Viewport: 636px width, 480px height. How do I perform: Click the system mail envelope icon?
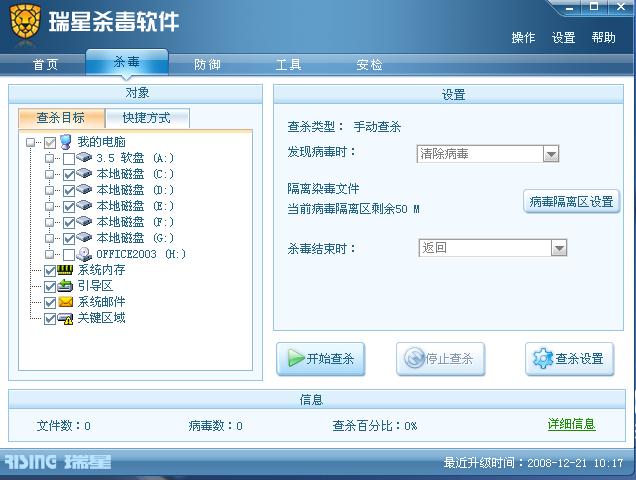click(x=65, y=302)
